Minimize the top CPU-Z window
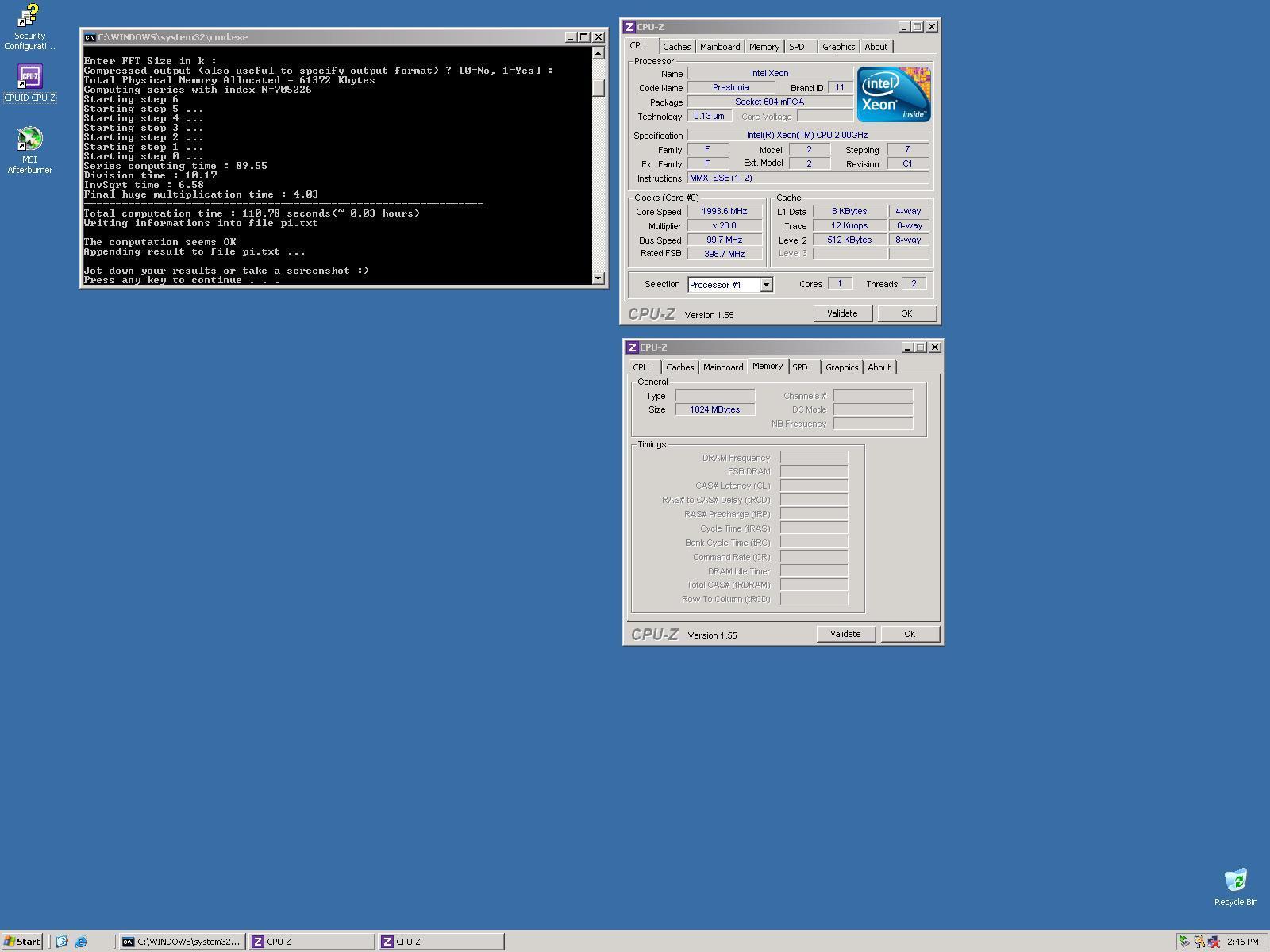The image size is (1270, 952). pos(904,27)
